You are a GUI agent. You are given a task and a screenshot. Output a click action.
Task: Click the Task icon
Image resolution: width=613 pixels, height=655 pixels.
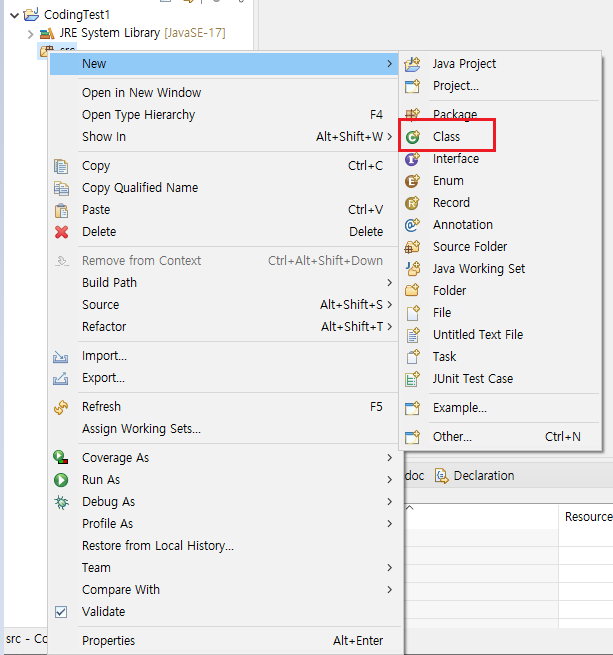413,356
